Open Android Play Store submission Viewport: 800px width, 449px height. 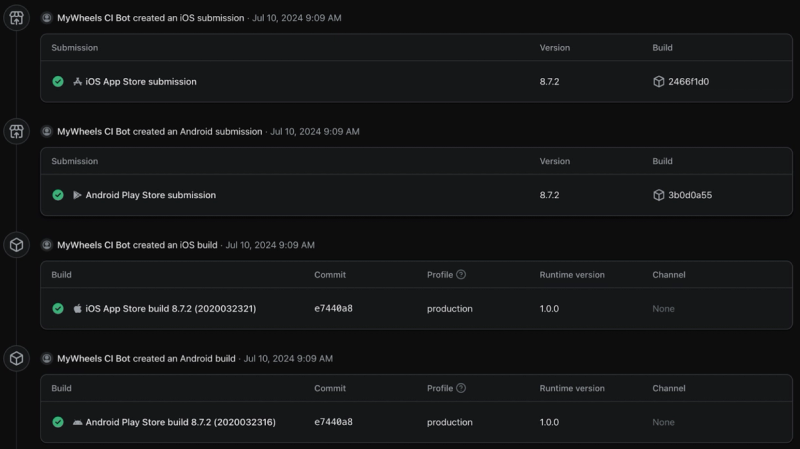point(151,195)
